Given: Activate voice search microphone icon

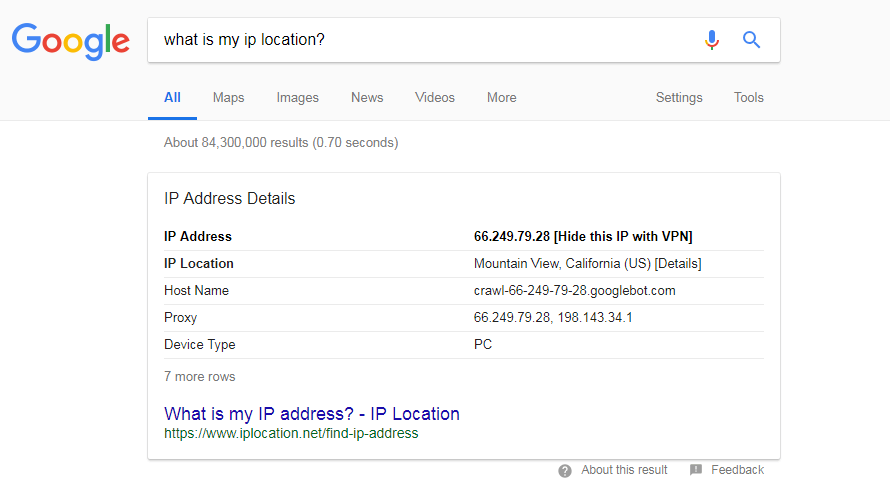Looking at the screenshot, I should click(x=711, y=40).
